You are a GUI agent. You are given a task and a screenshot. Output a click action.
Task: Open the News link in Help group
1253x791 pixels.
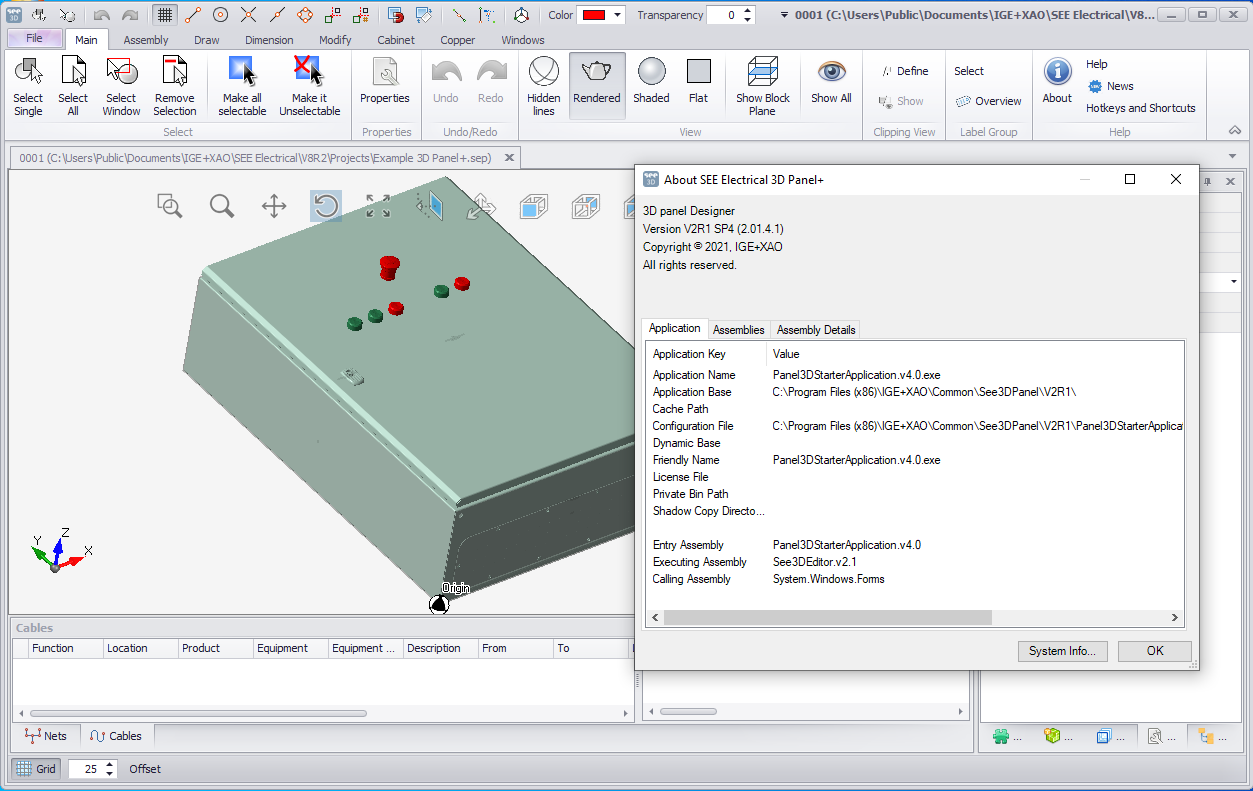tap(1111, 86)
